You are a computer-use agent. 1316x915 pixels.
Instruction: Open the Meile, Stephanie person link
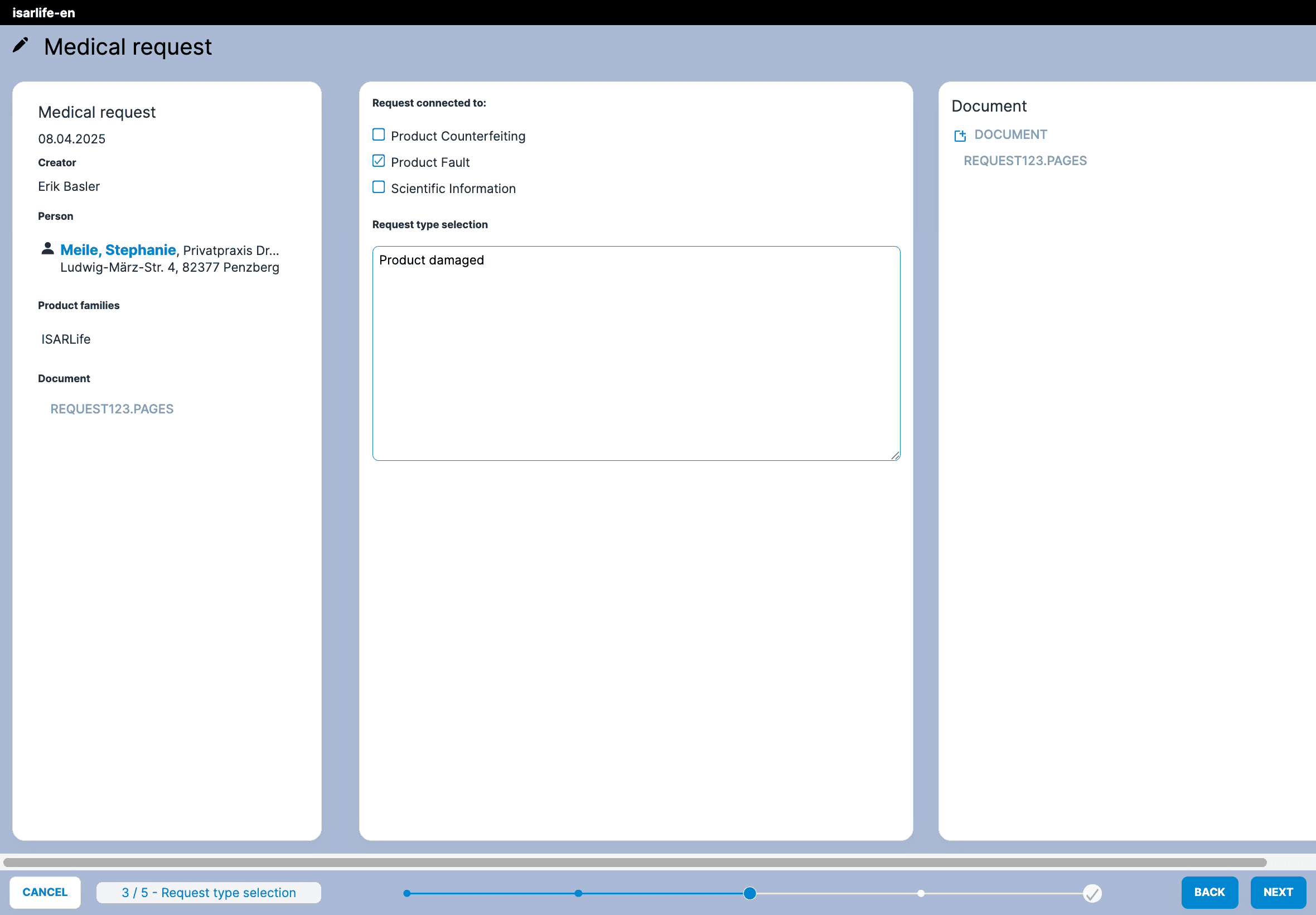(x=118, y=250)
